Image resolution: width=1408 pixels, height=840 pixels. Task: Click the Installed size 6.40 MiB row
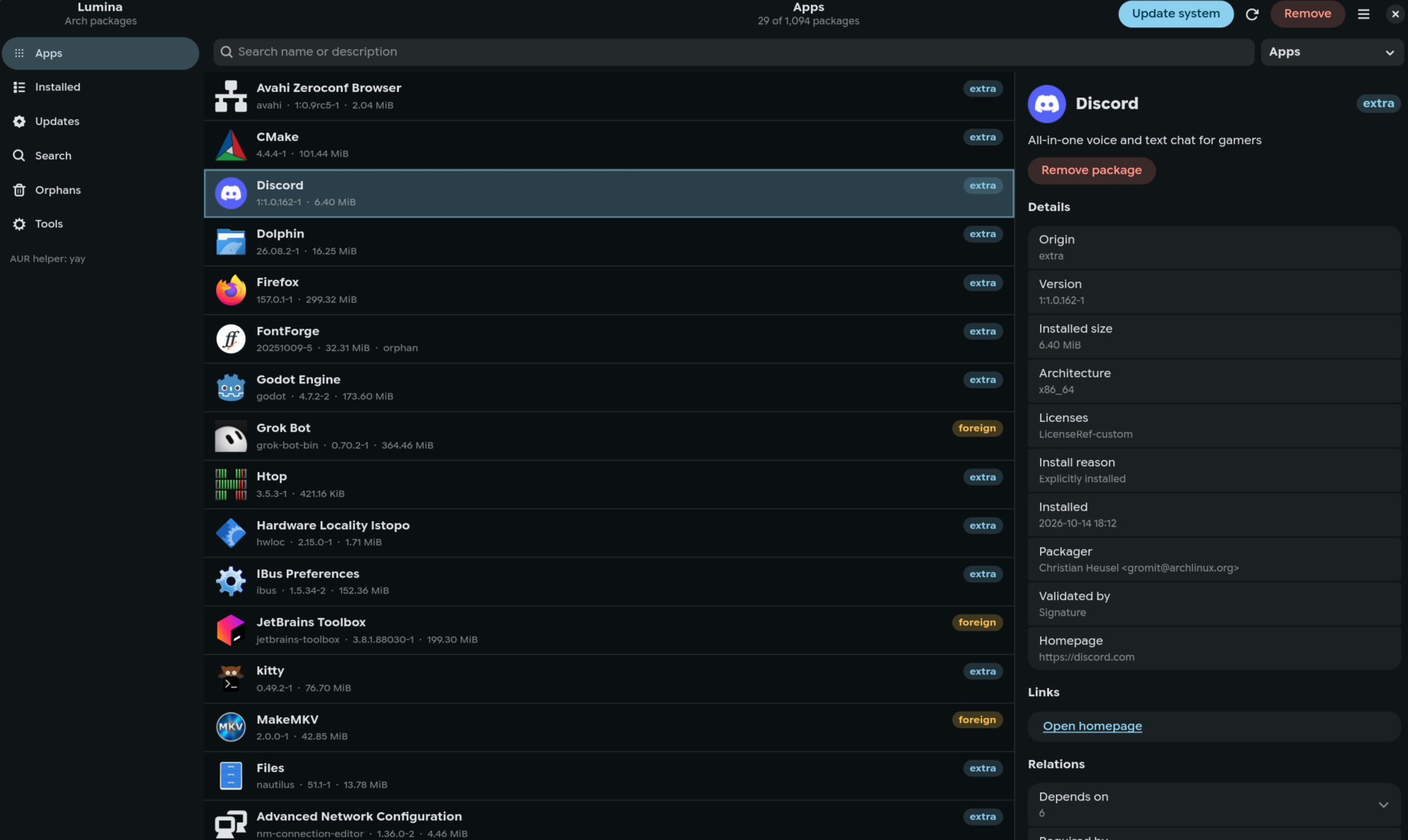coord(1214,337)
